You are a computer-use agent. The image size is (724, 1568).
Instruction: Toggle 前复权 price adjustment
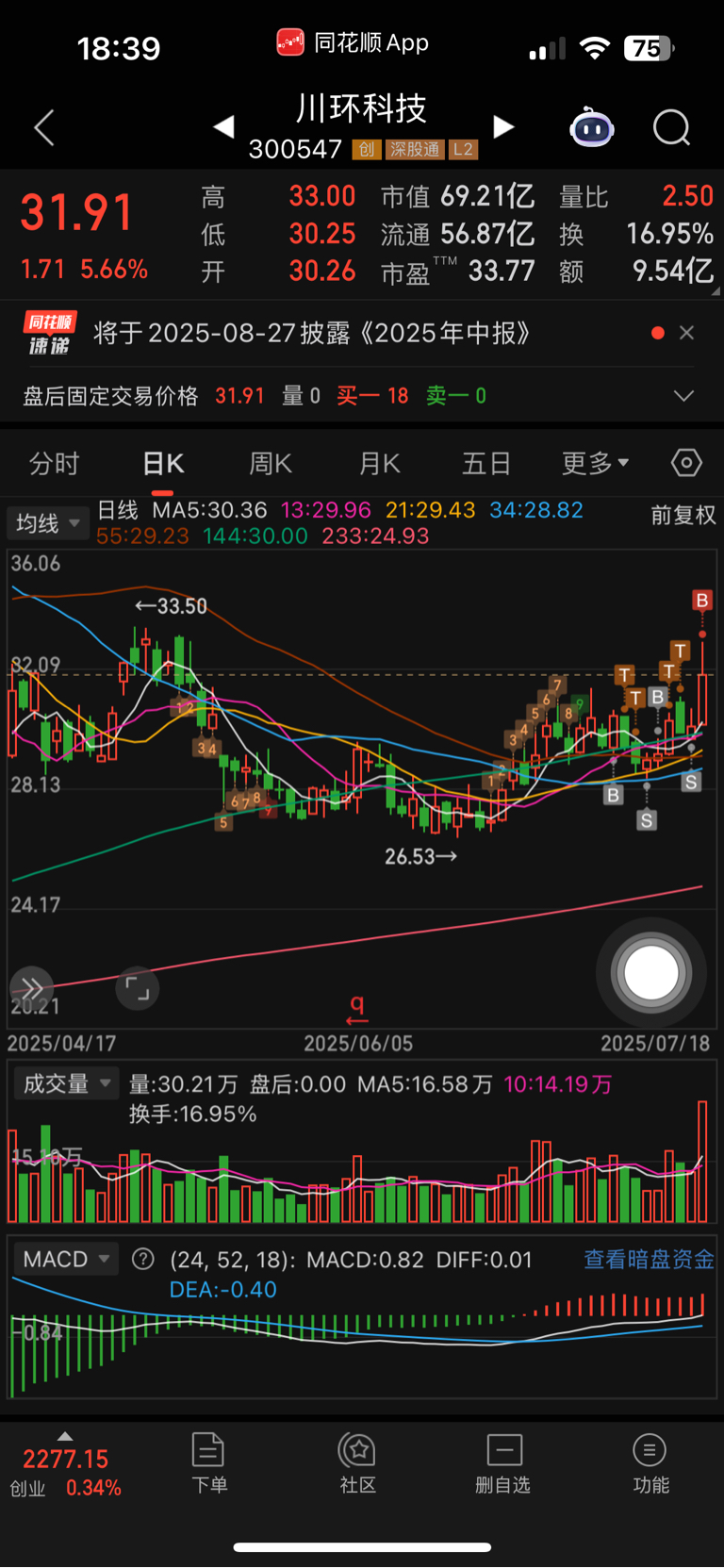click(x=683, y=515)
